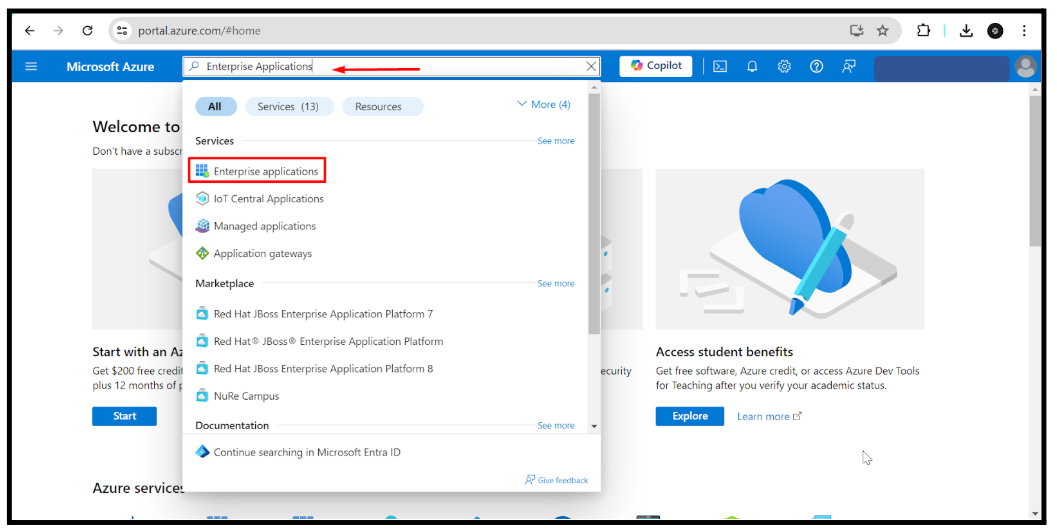Open the Azure feedback icon
The image size is (1057, 532).
[x=849, y=67]
